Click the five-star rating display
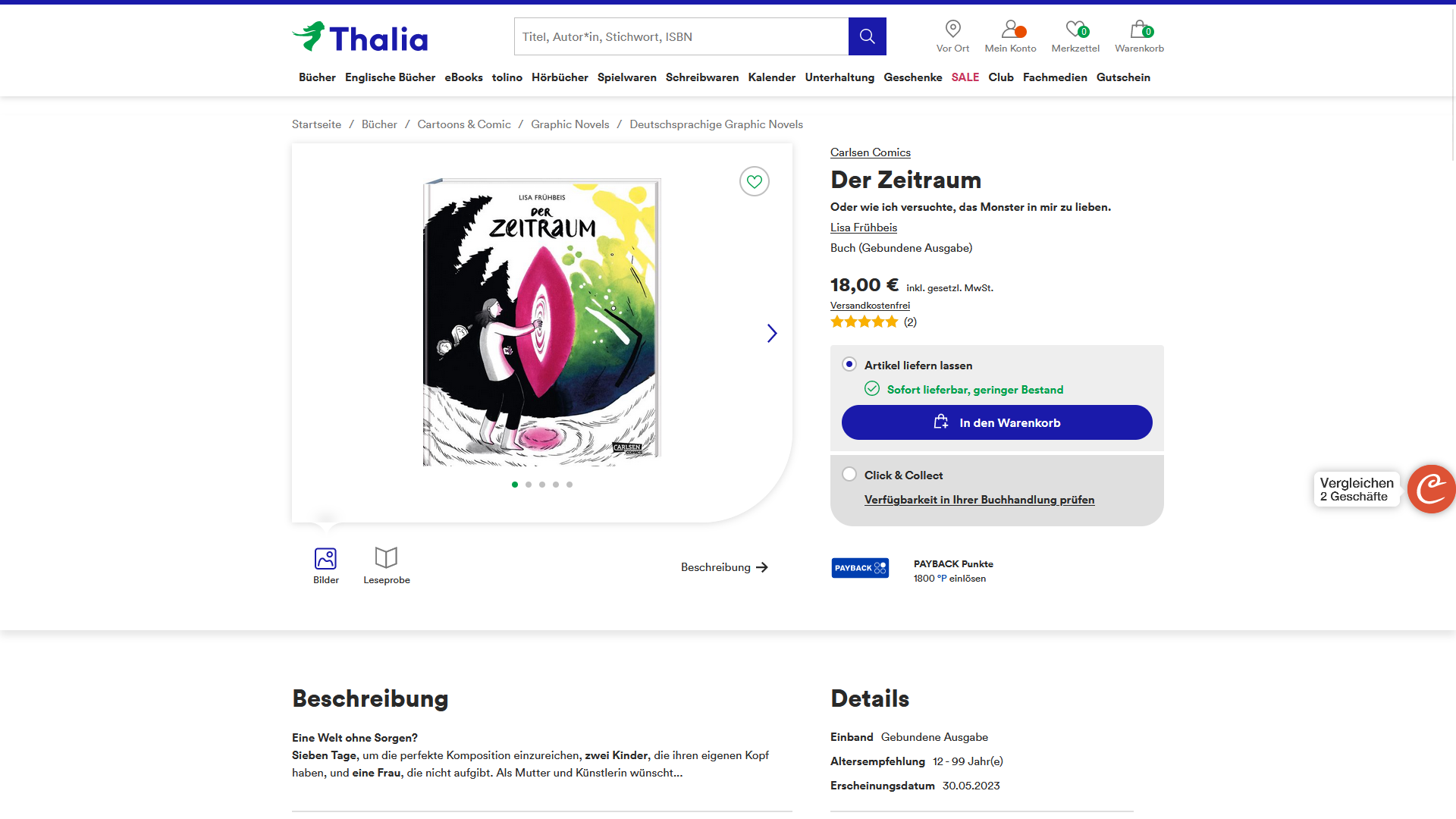The width and height of the screenshot is (1456, 819). point(864,322)
